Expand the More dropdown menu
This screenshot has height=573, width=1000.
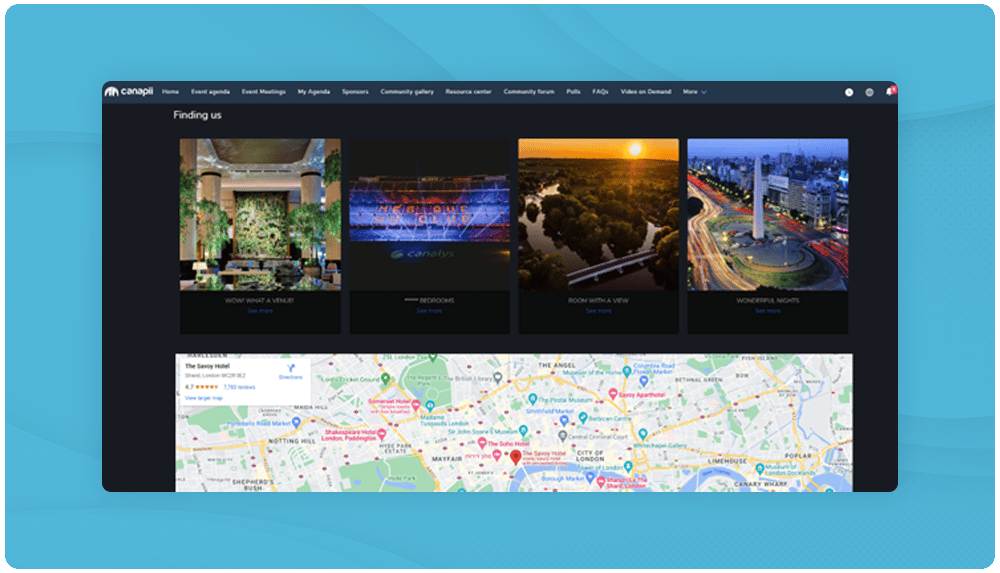coord(695,92)
